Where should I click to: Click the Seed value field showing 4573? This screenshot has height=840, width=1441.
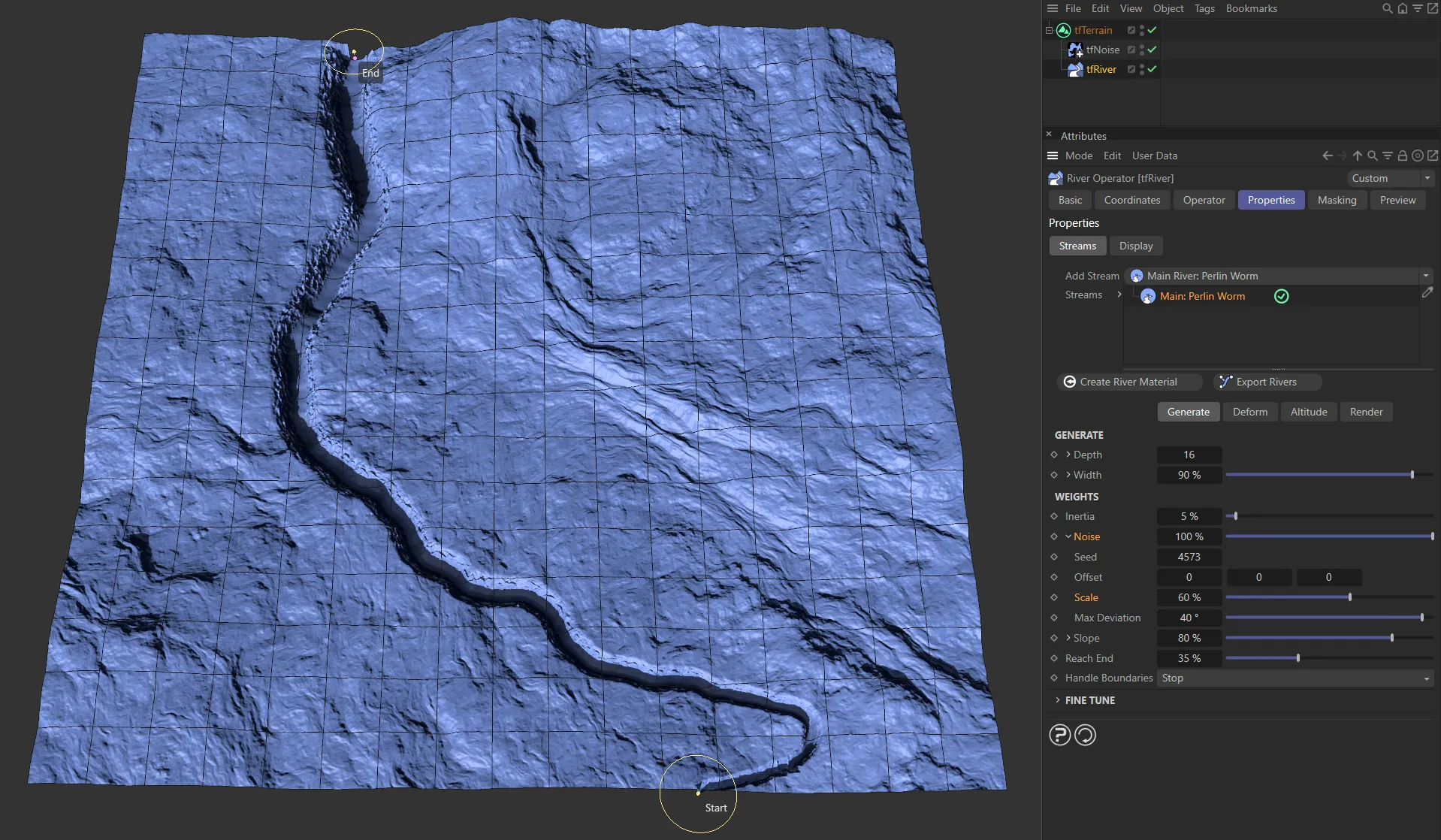click(1188, 557)
